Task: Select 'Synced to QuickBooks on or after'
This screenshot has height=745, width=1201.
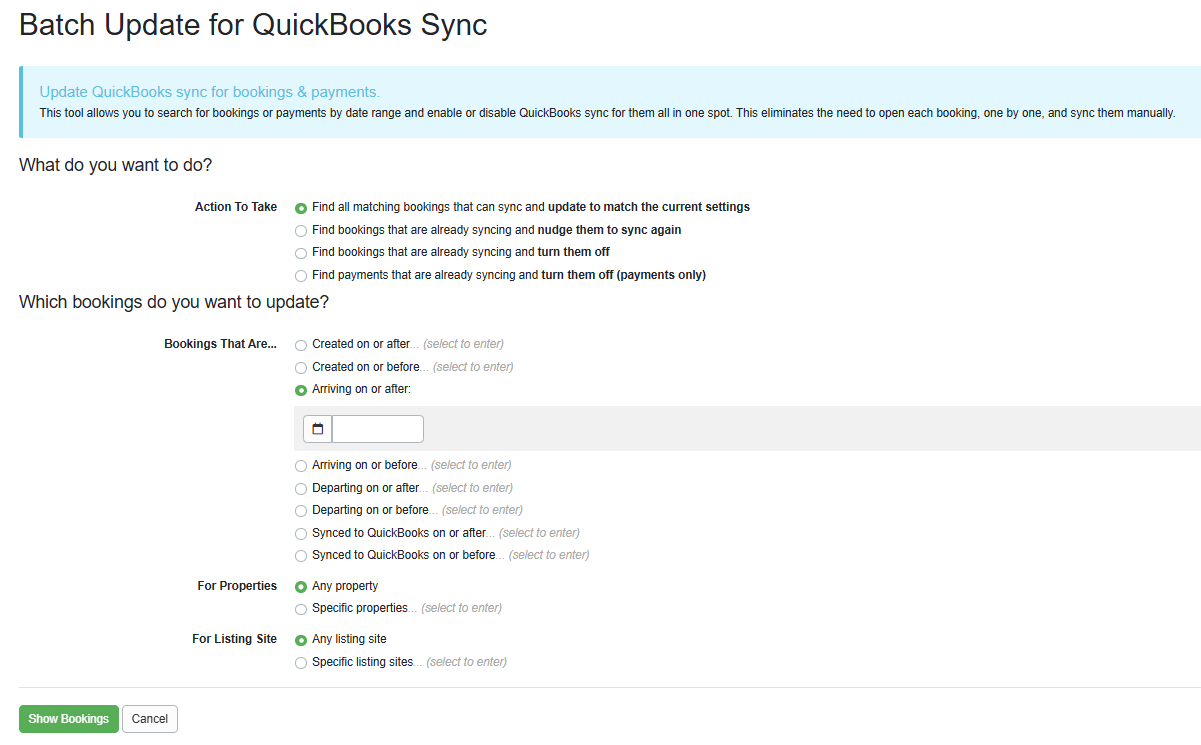Action: coord(301,533)
